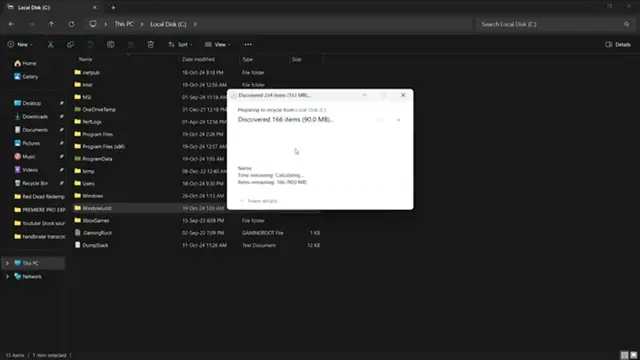The image size is (640, 360).
Task: Select Network in navigation pane
Action: (28, 276)
